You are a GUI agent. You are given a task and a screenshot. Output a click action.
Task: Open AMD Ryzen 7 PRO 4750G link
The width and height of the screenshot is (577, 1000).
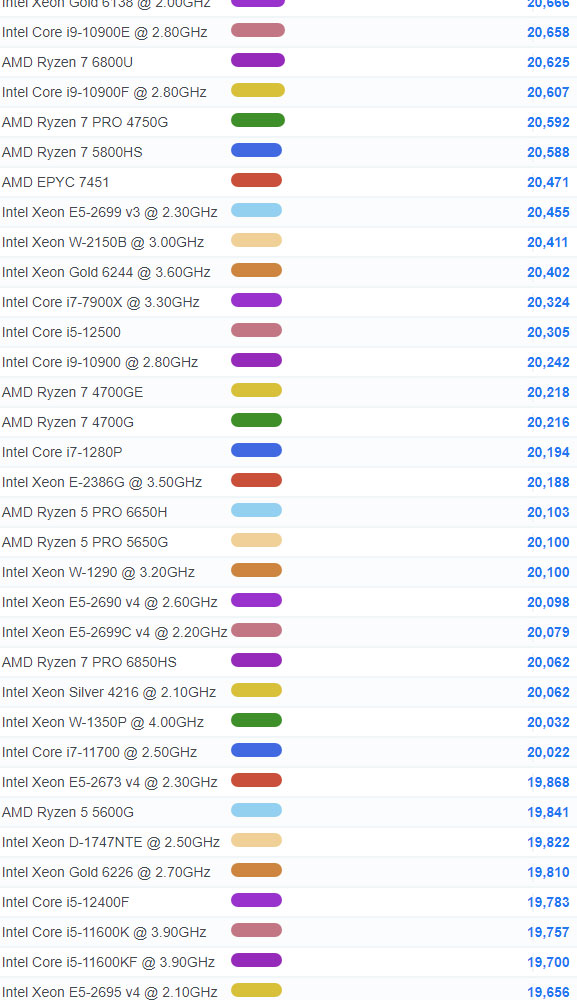coord(85,122)
